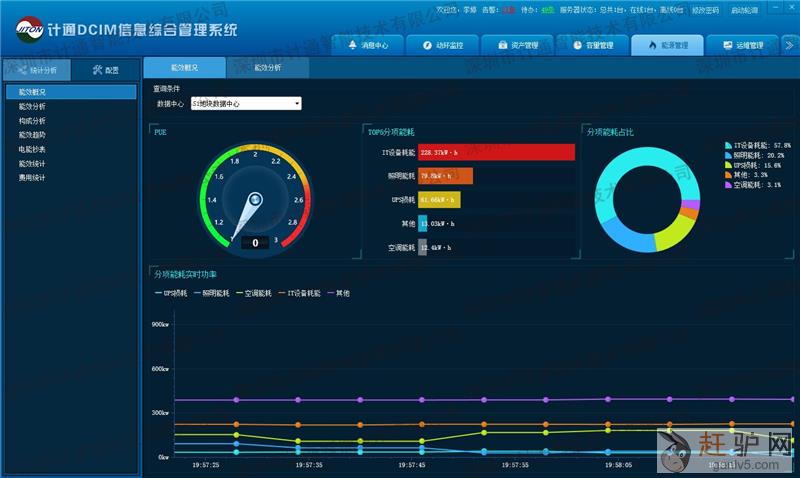Click the 统计分析 panel icon
The height and width of the screenshot is (478, 800).
[22, 70]
